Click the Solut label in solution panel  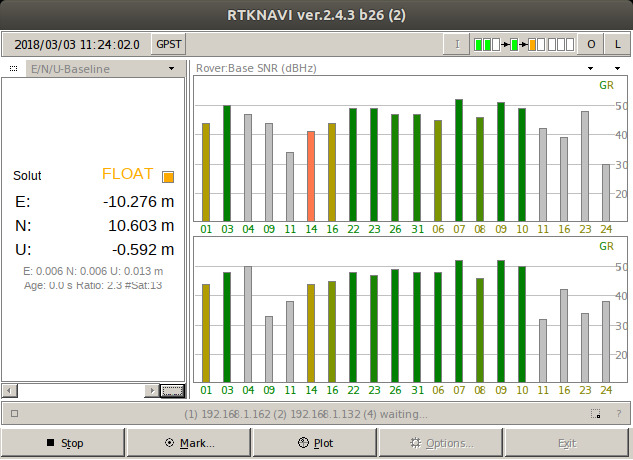[27, 176]
